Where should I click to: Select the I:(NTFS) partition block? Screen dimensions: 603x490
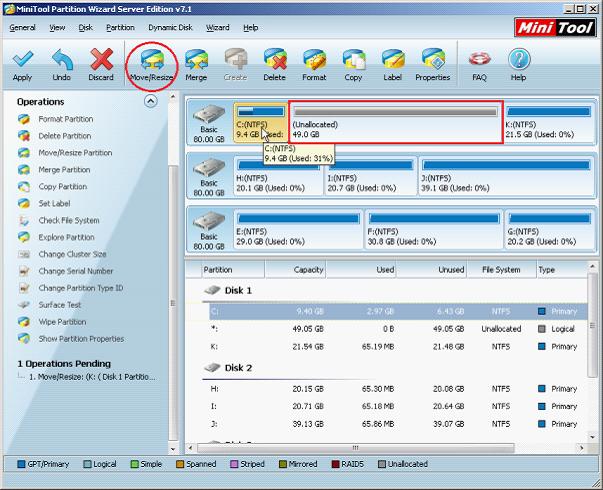click(371, 176)
